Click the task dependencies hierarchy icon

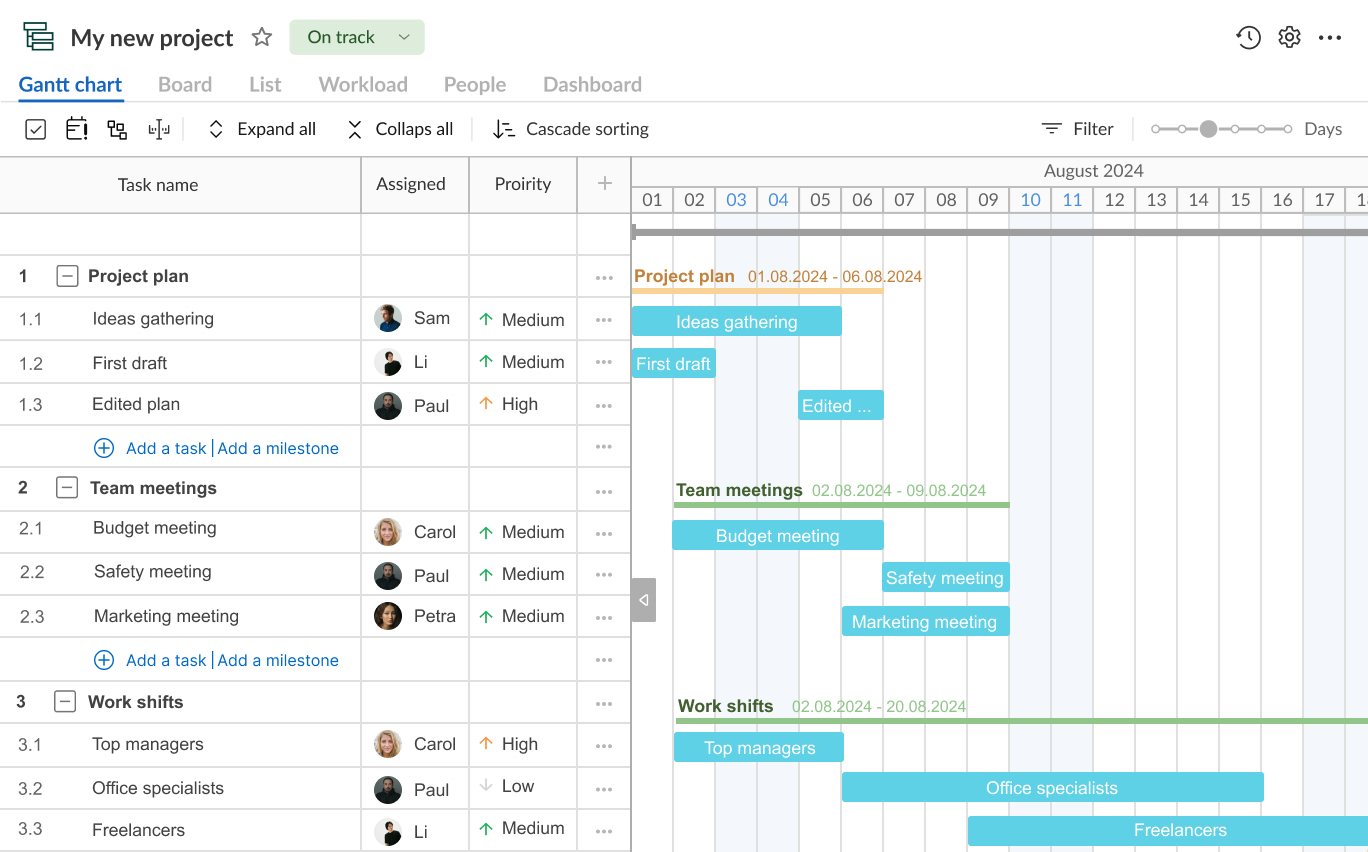(x=117, y=128)
